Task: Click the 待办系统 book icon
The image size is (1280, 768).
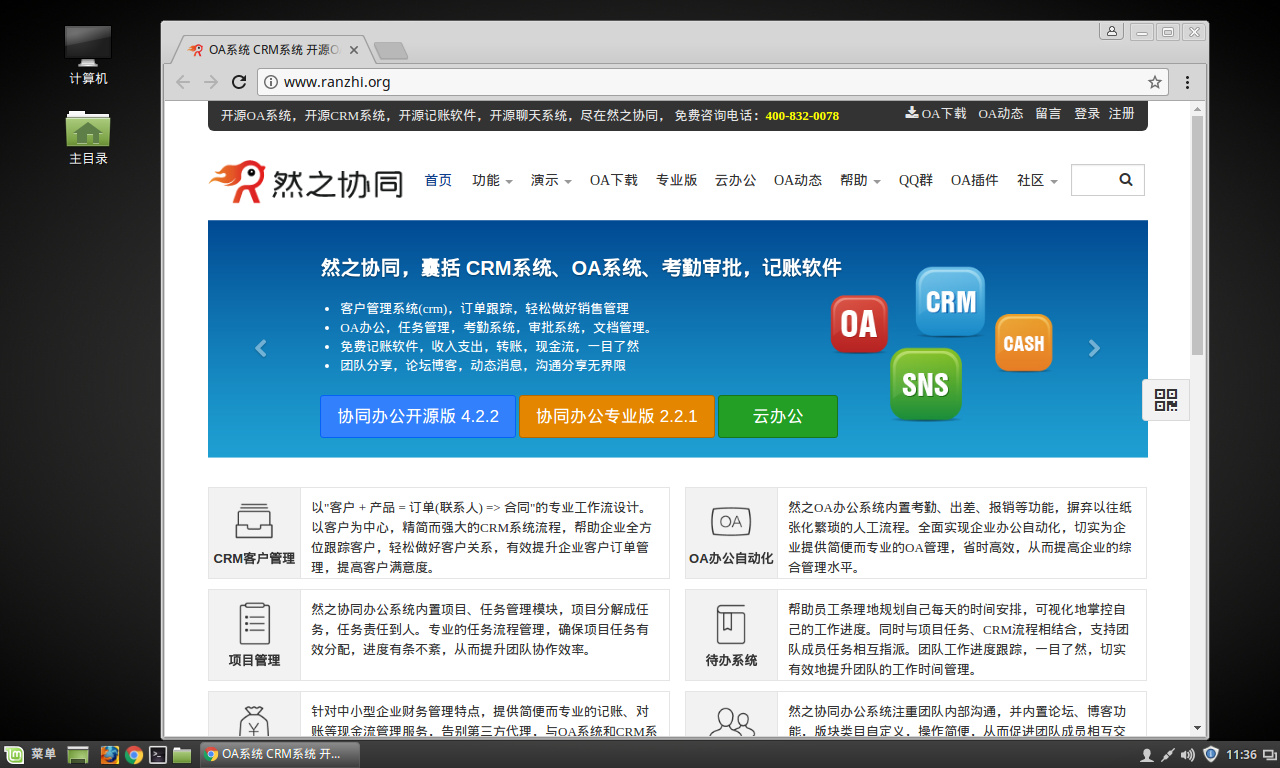Action: pos(731,624)
